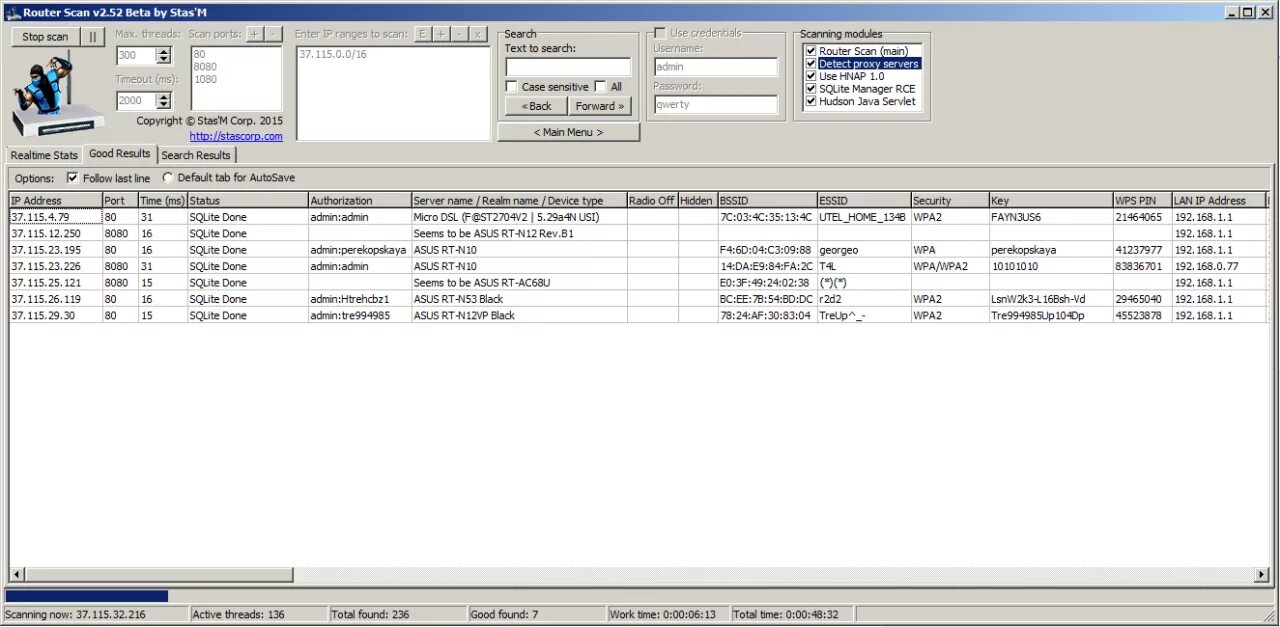Select Default tab for AutoSave radio
The height and width of the screenshot is (627, 1280).
[x=167, y=178]
